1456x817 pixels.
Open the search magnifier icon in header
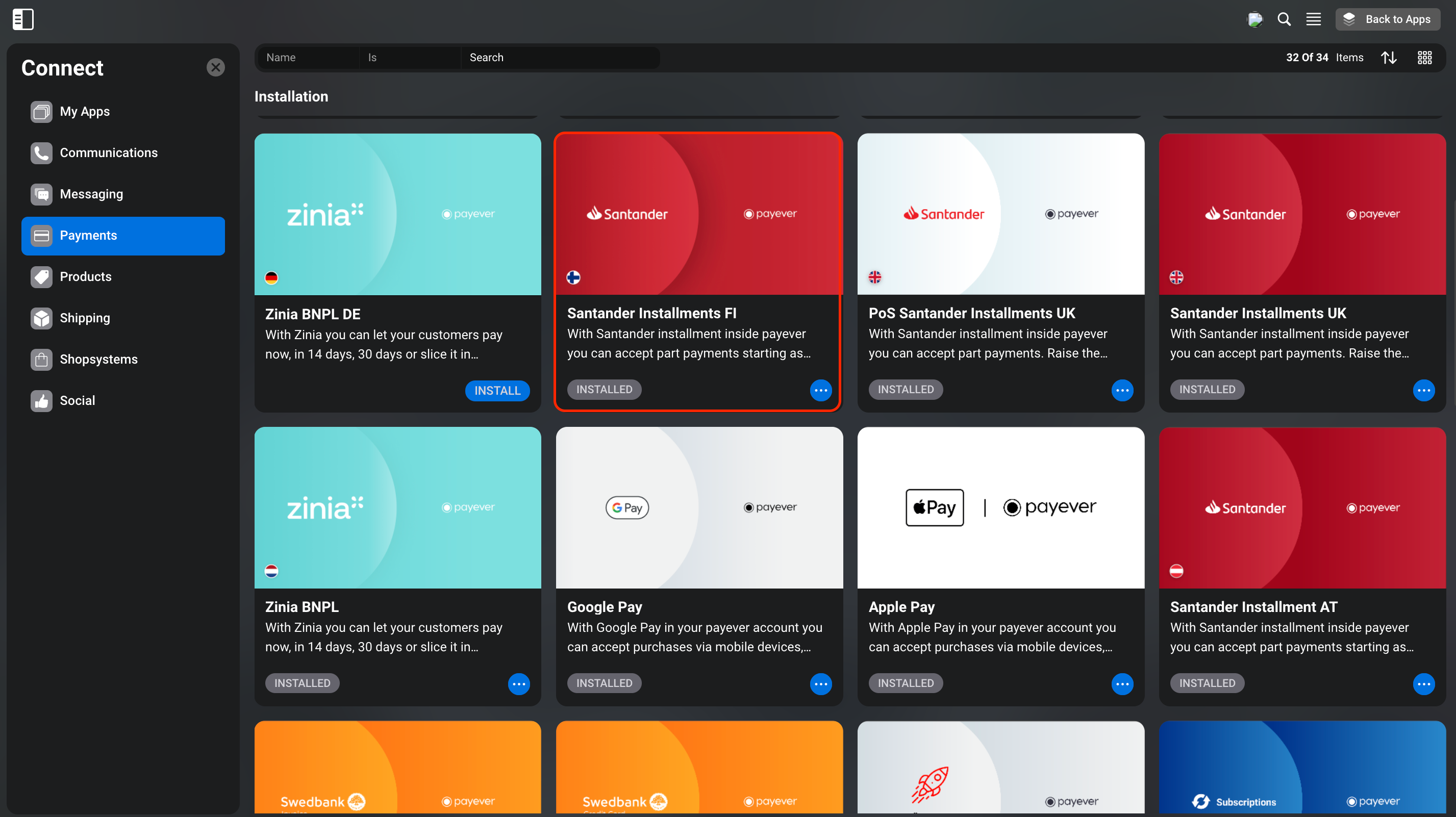click(1284, 19)
